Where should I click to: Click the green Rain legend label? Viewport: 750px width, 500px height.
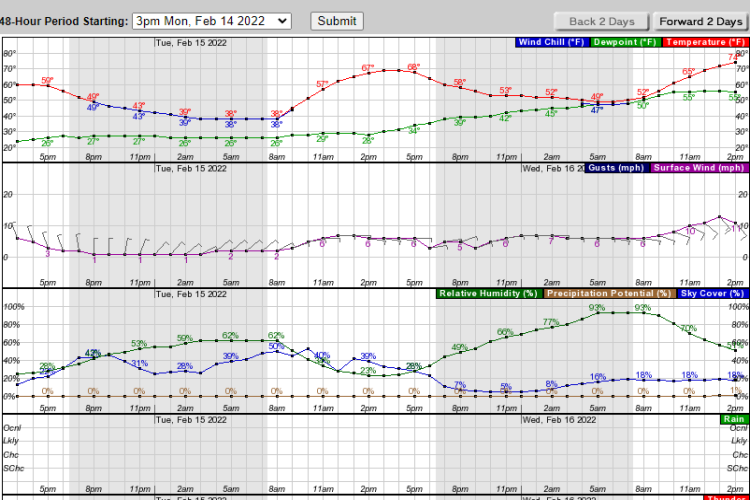point(734,419)
